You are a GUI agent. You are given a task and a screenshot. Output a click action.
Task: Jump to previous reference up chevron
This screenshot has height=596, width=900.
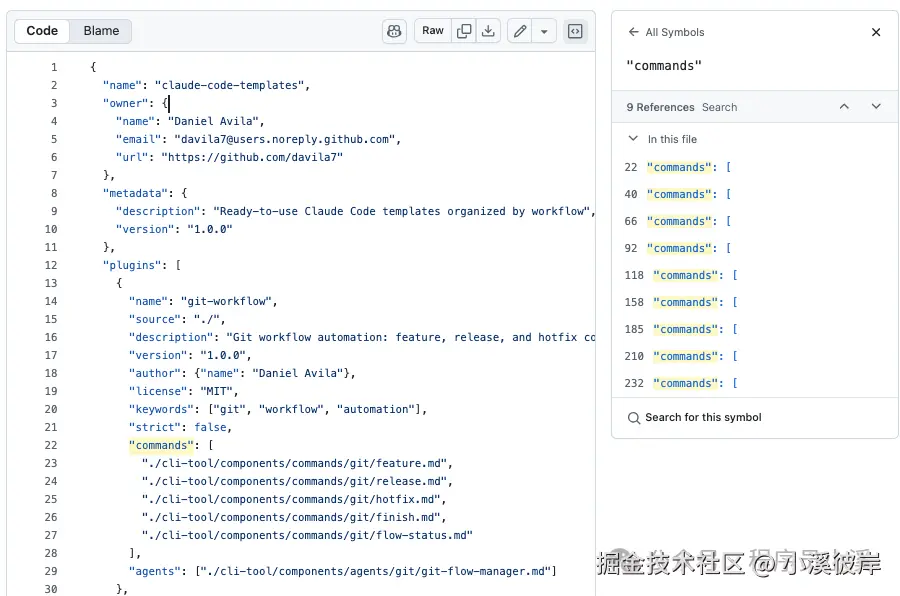point(844,107)
